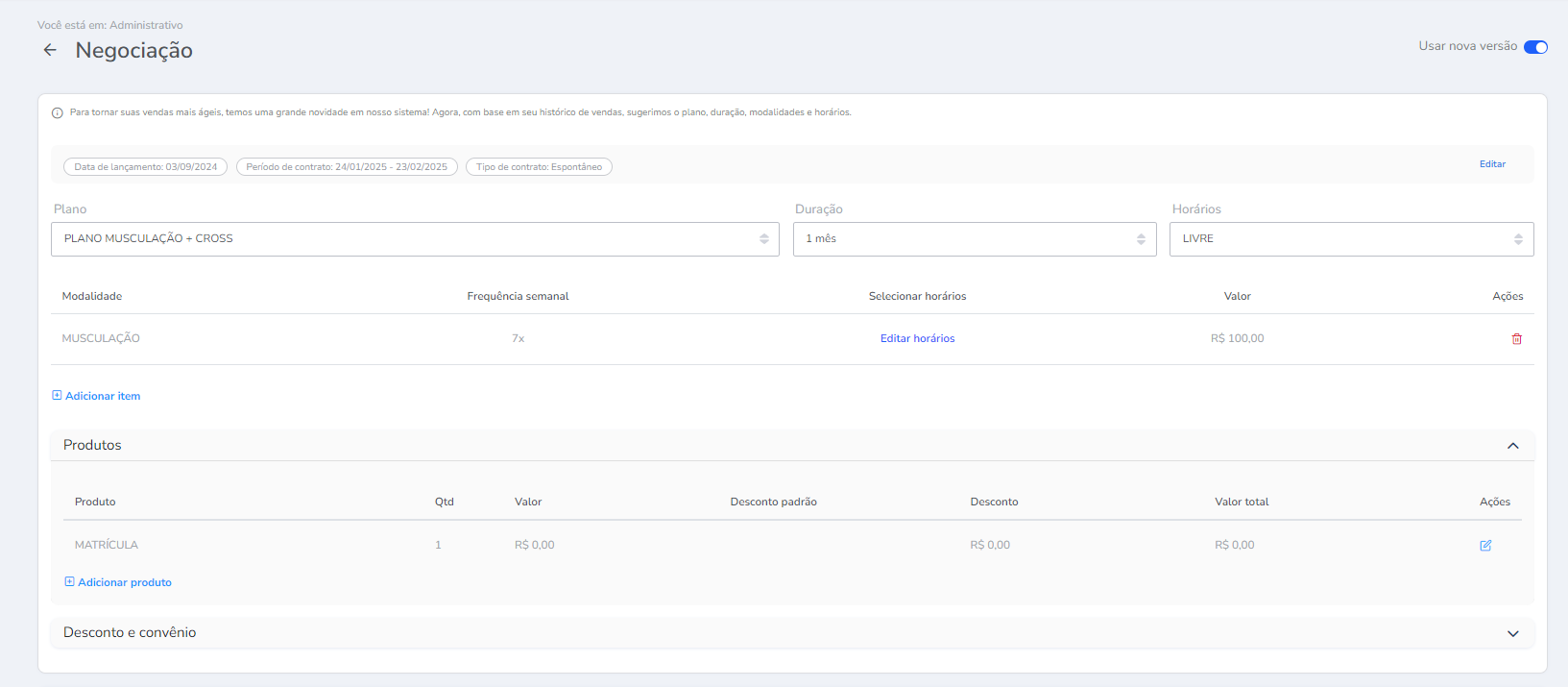
Task: Click the Data de lançamento chip
Action: pos(146,167)
